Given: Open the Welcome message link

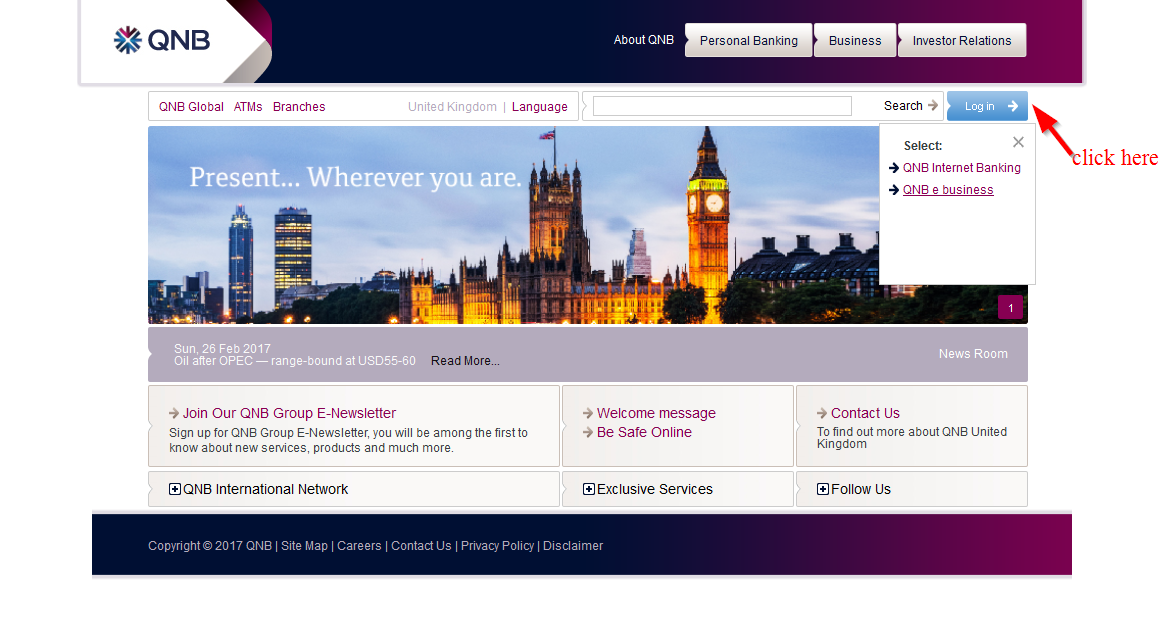Looking at the screenshot, I should pos(656,414).
